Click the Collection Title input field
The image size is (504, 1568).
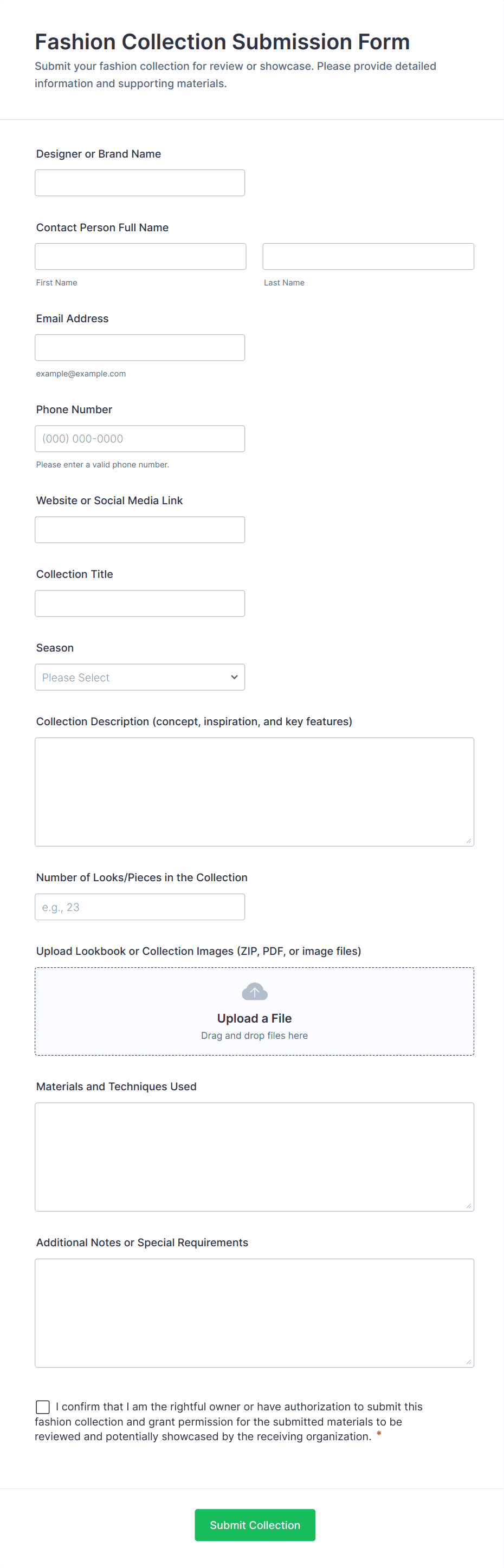click(139, 603)
